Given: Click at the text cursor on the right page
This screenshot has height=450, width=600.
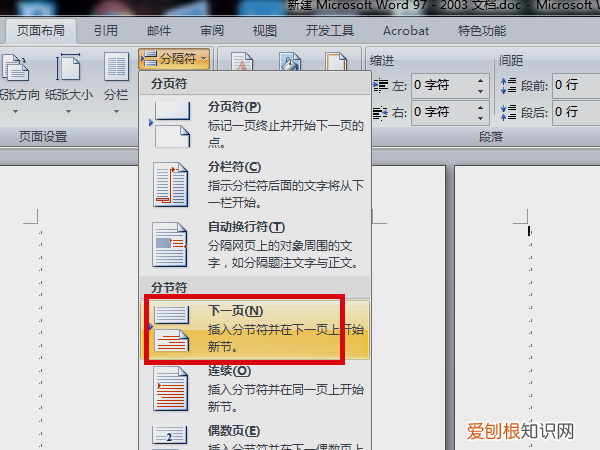Looking at the screenshot, I should pos(529,231).
